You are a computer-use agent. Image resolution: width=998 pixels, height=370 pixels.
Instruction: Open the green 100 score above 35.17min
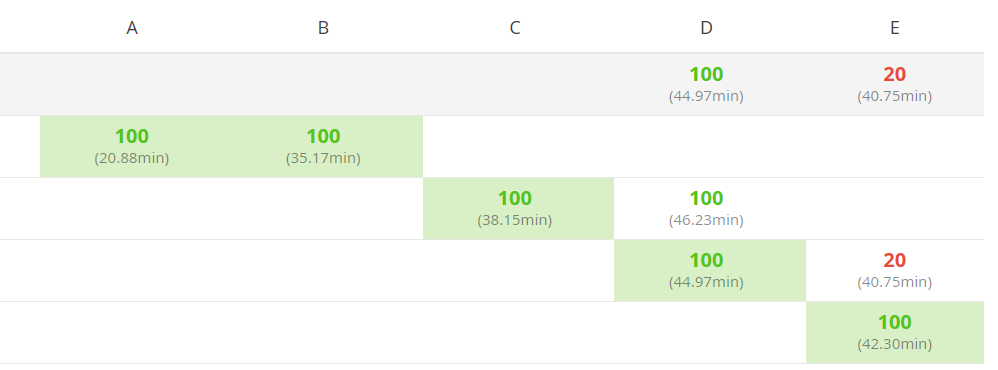click(323, 136)
